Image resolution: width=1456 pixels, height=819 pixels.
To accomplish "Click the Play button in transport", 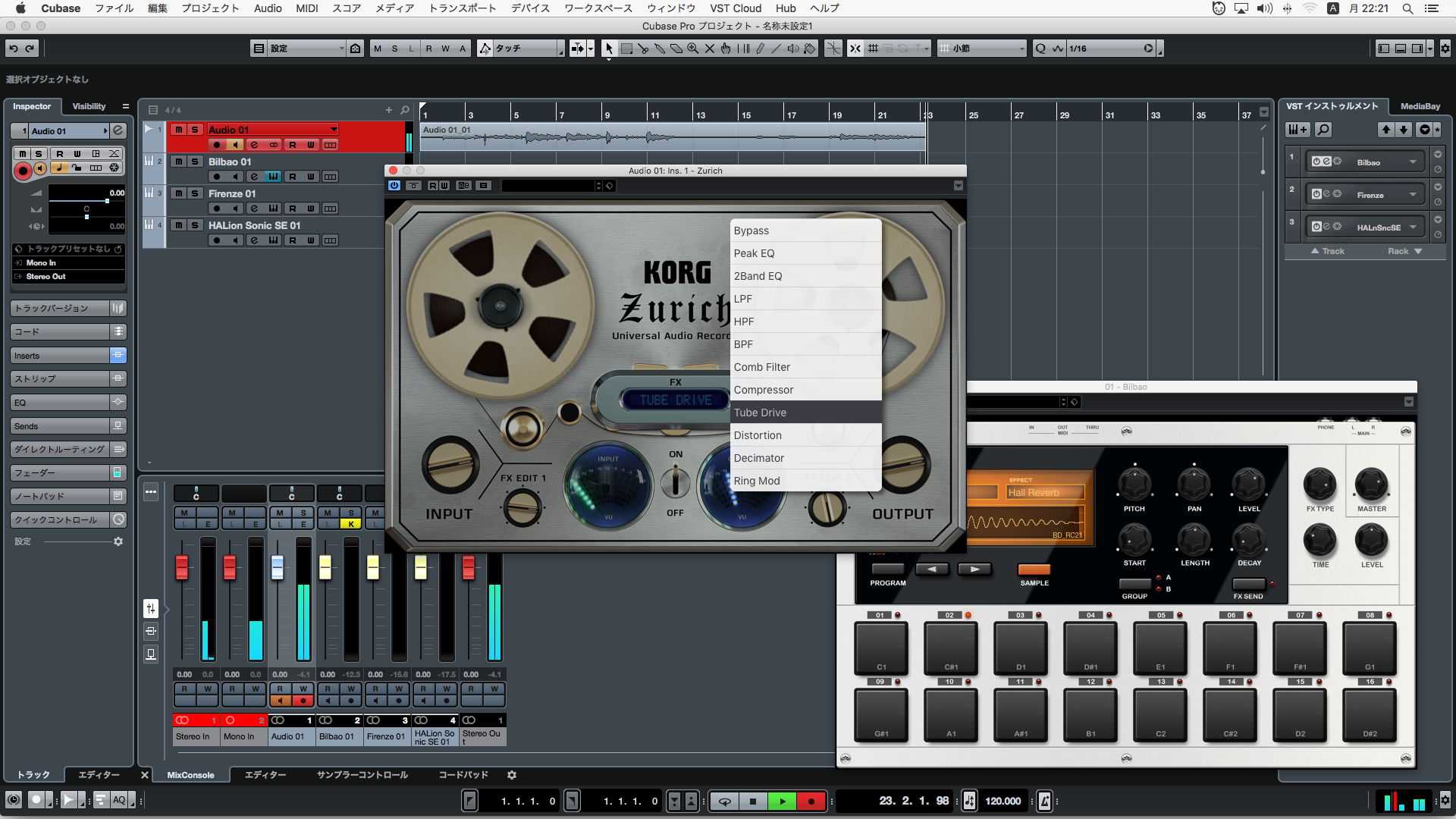I will [x=782, y=801].
